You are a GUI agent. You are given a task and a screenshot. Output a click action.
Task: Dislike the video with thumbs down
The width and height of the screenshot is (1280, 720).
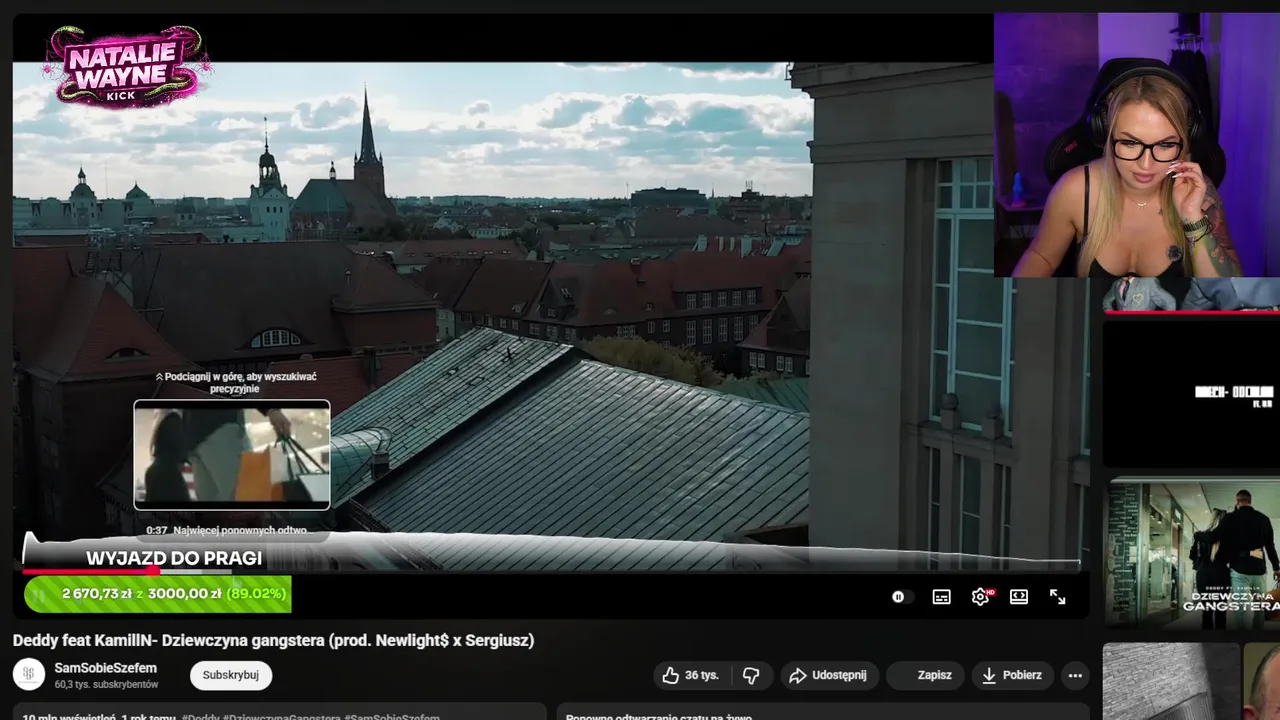(751, 675)
